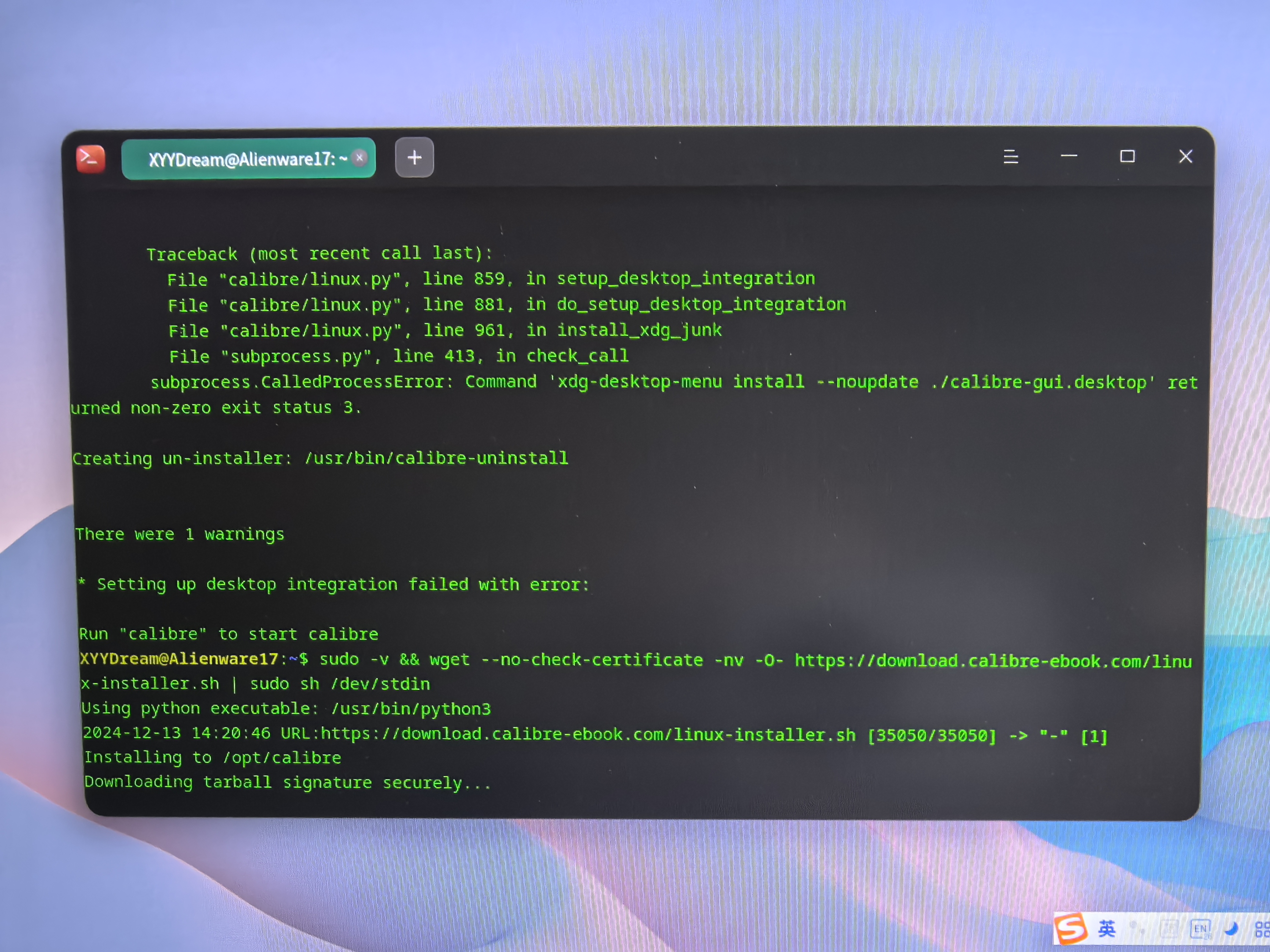Click the 2024-12-13 14:20:46 log line
Viewport: 1270px width, 952px height.
click(x=595, y=734)
